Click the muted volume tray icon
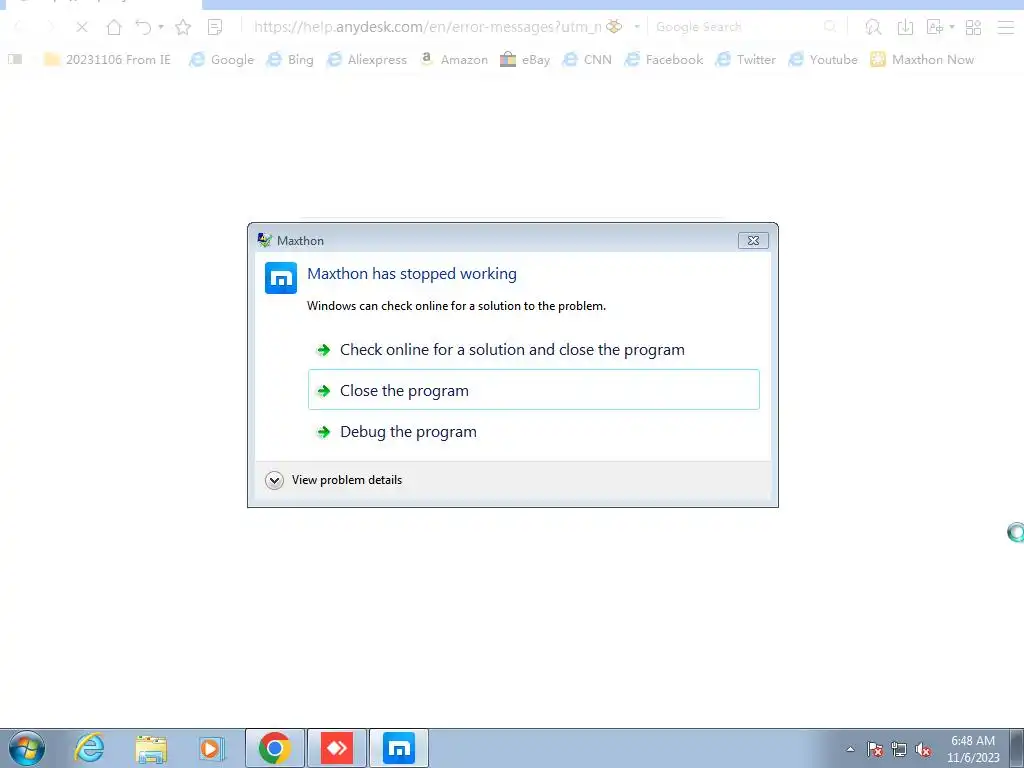This screenshot has height=768, width=1024. pos(923,749)
